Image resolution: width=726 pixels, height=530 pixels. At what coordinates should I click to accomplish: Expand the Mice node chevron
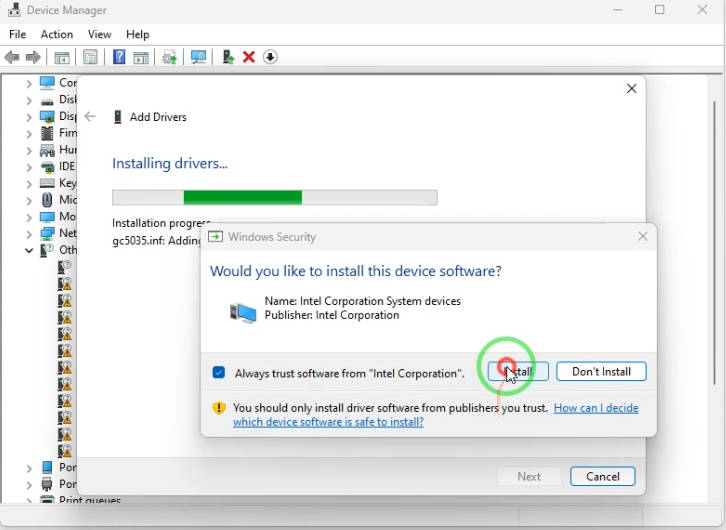pos(29,200)
